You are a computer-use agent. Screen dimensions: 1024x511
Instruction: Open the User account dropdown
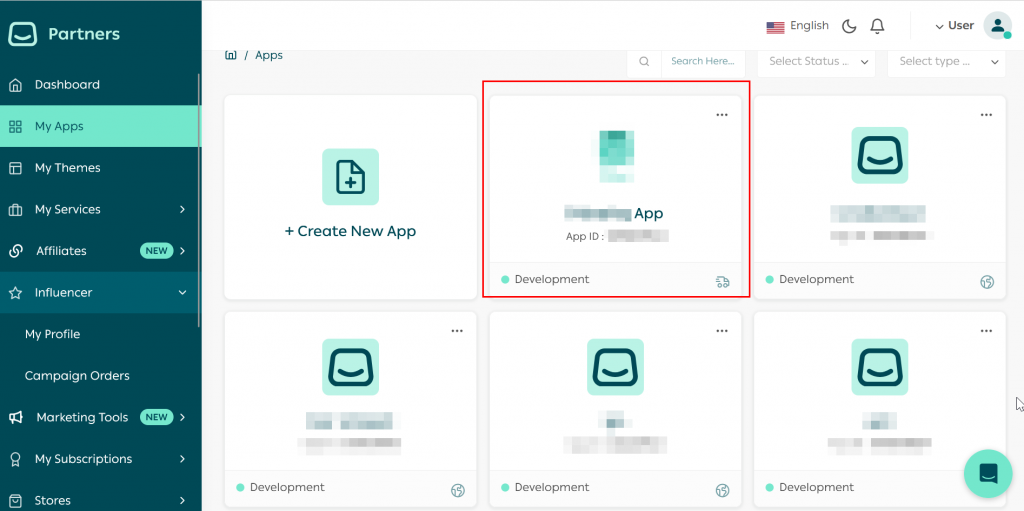pyautogui.click(x=954, y=26)
